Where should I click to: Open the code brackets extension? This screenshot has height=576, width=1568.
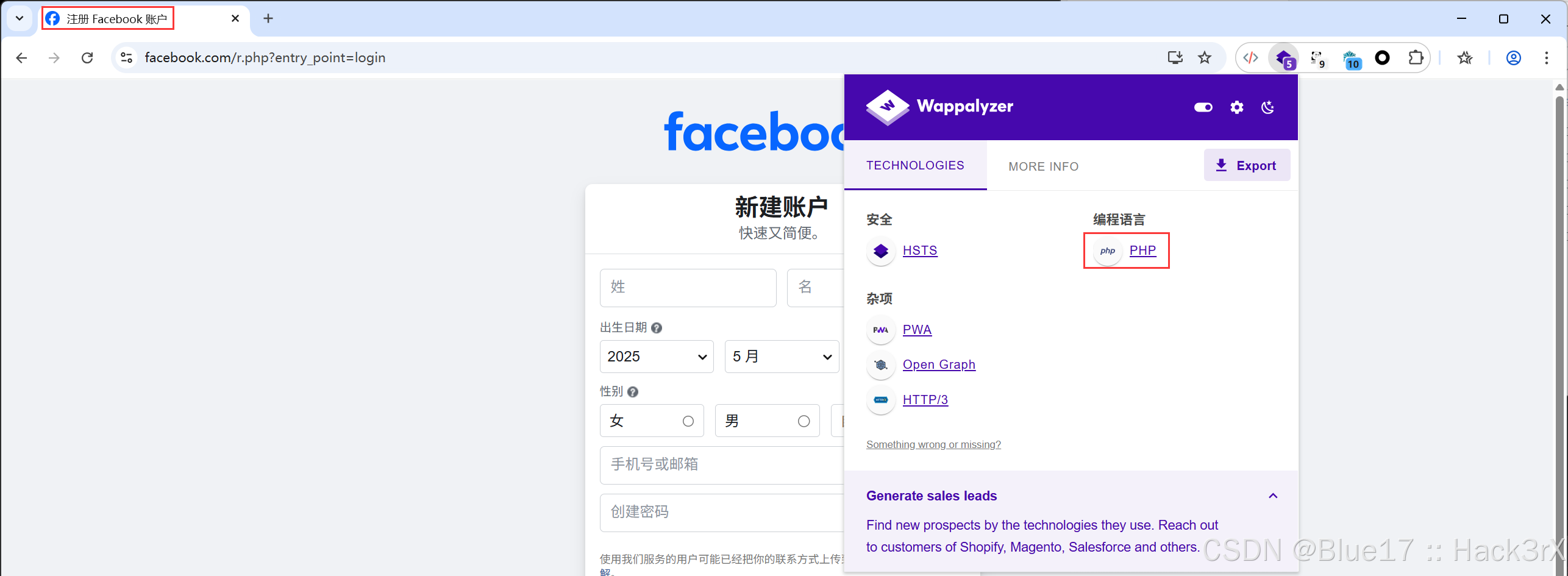click(1251, 58)
